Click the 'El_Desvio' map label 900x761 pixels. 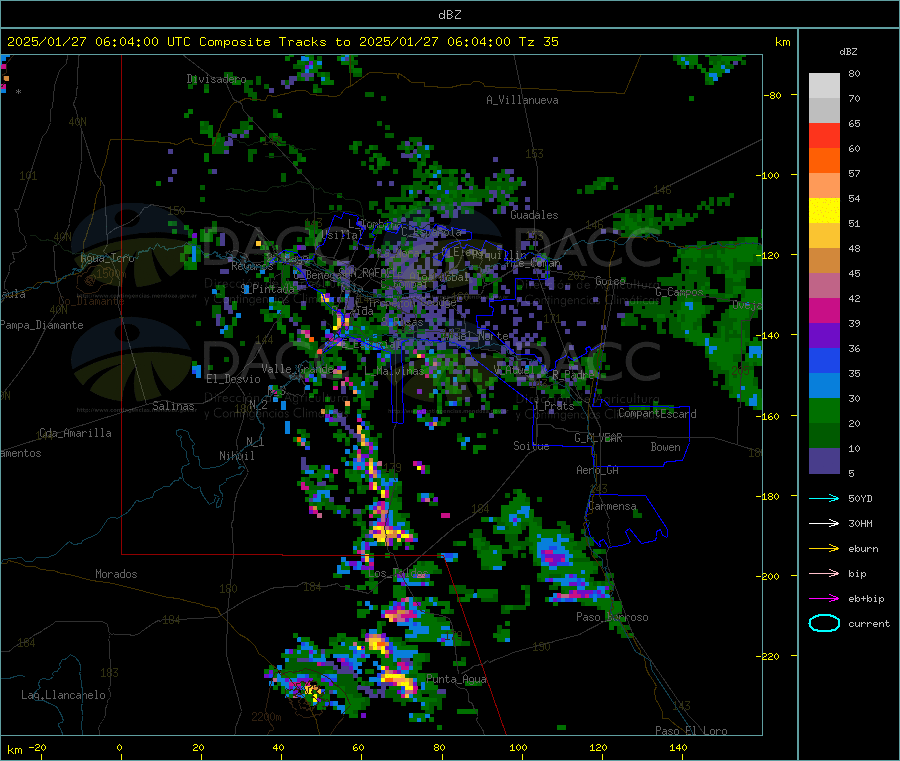click(233, 379)
